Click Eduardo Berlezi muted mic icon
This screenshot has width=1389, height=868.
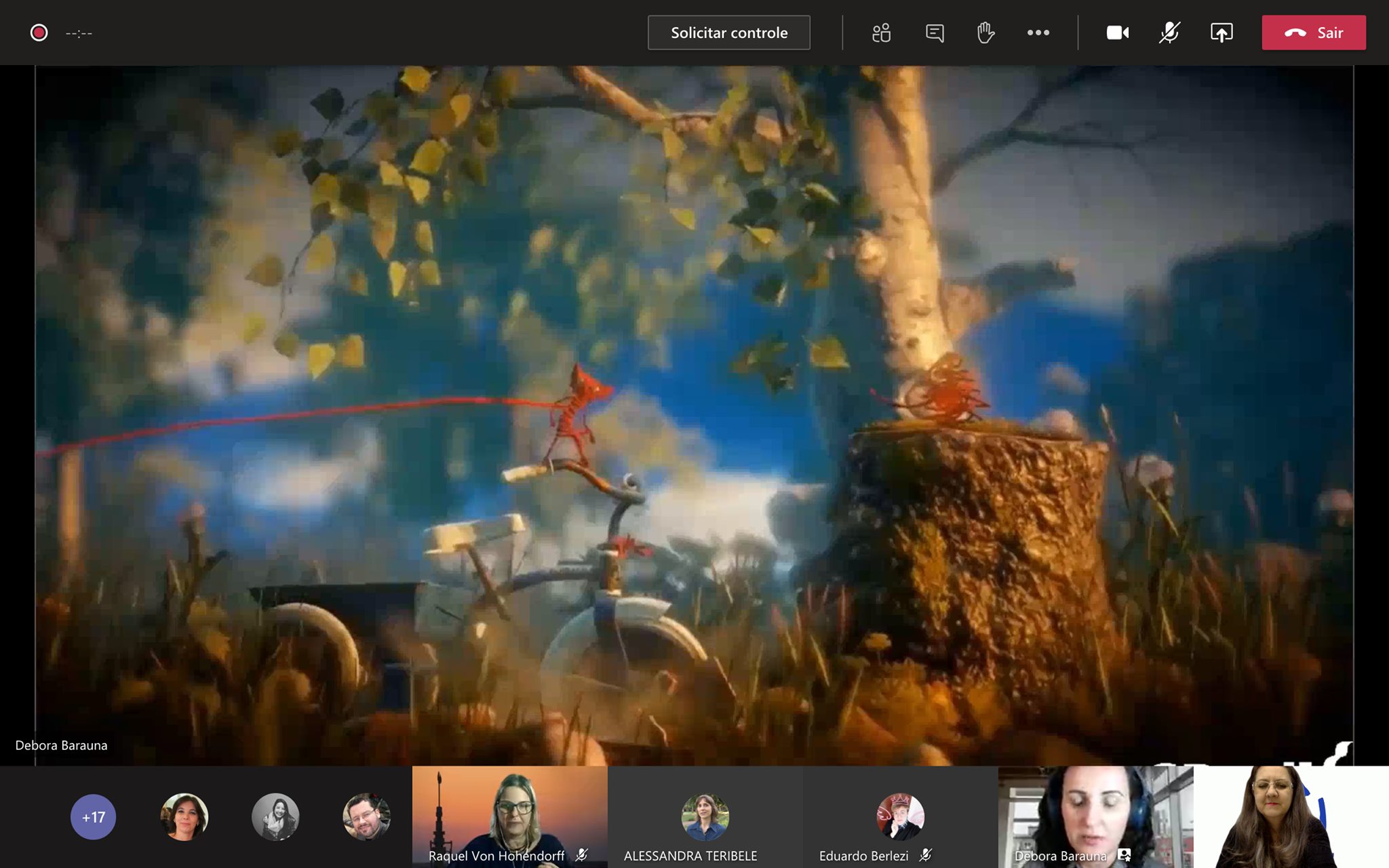tap(925, 855)
